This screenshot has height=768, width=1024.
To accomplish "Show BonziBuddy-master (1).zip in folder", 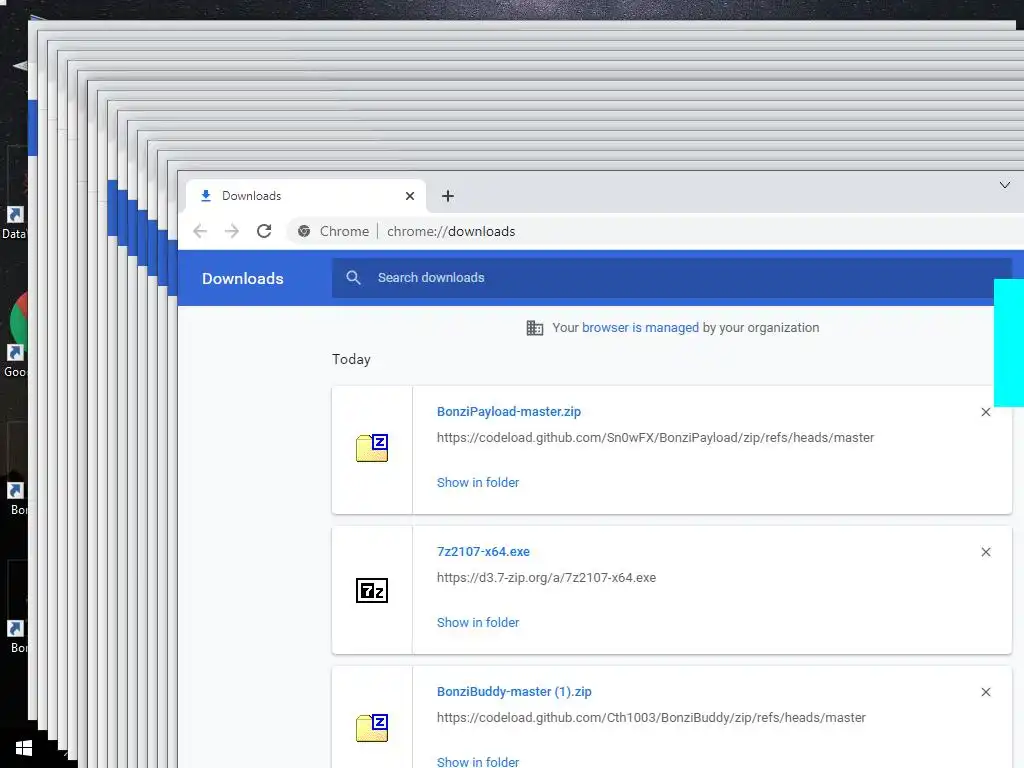I will [477, 761].
